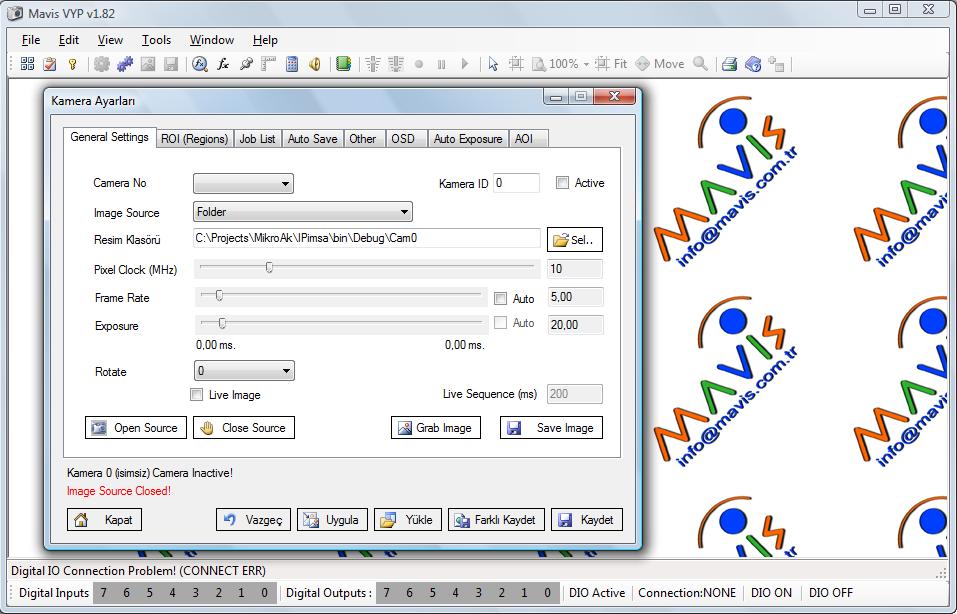
Task: Click DIO ON in the status bar
Action: pos(771,593)
